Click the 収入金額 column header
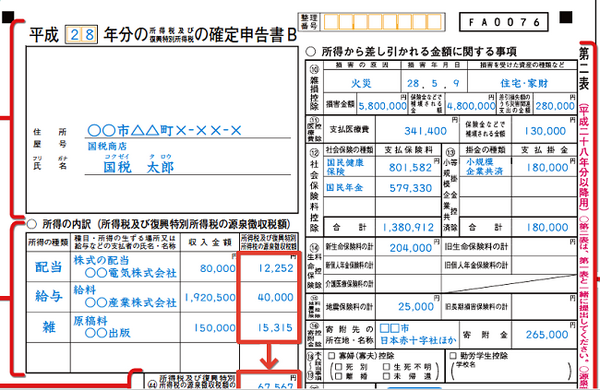Viewport: 600px width, 390px height. (x=210, y=242)
